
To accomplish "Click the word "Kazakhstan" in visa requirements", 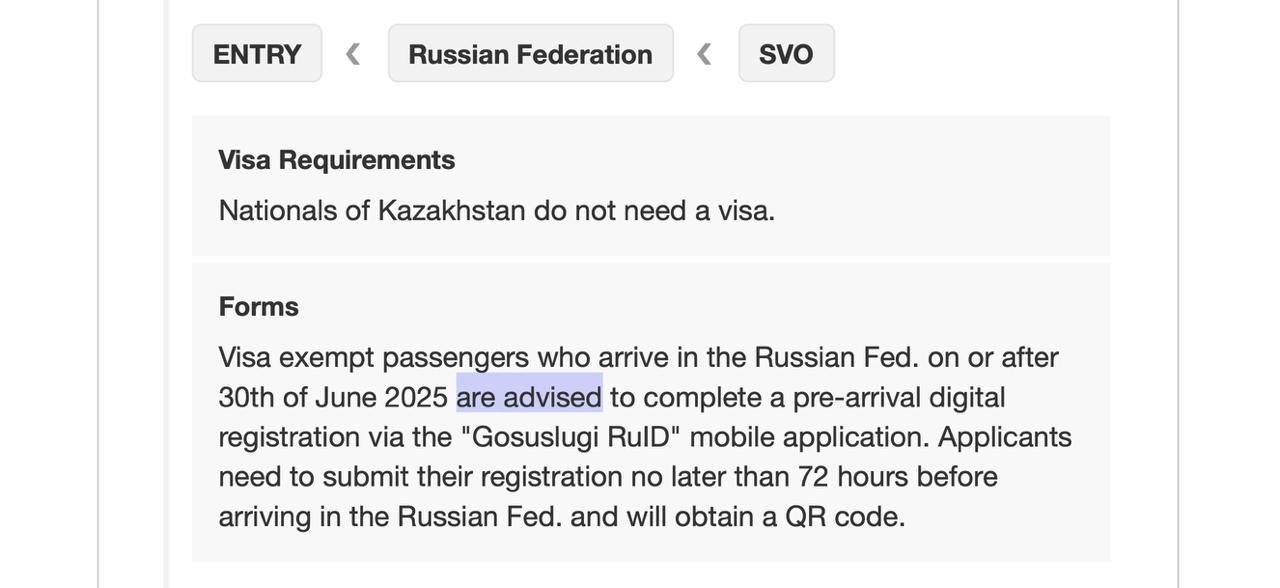I will coord(451,211).
